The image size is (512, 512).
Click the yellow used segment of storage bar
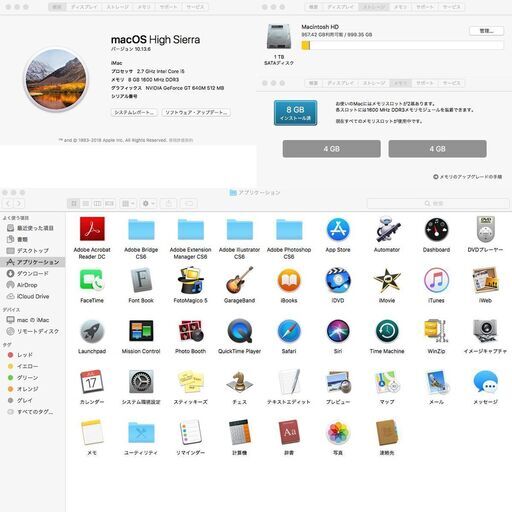pyautogui.click(x=306, y=46)
